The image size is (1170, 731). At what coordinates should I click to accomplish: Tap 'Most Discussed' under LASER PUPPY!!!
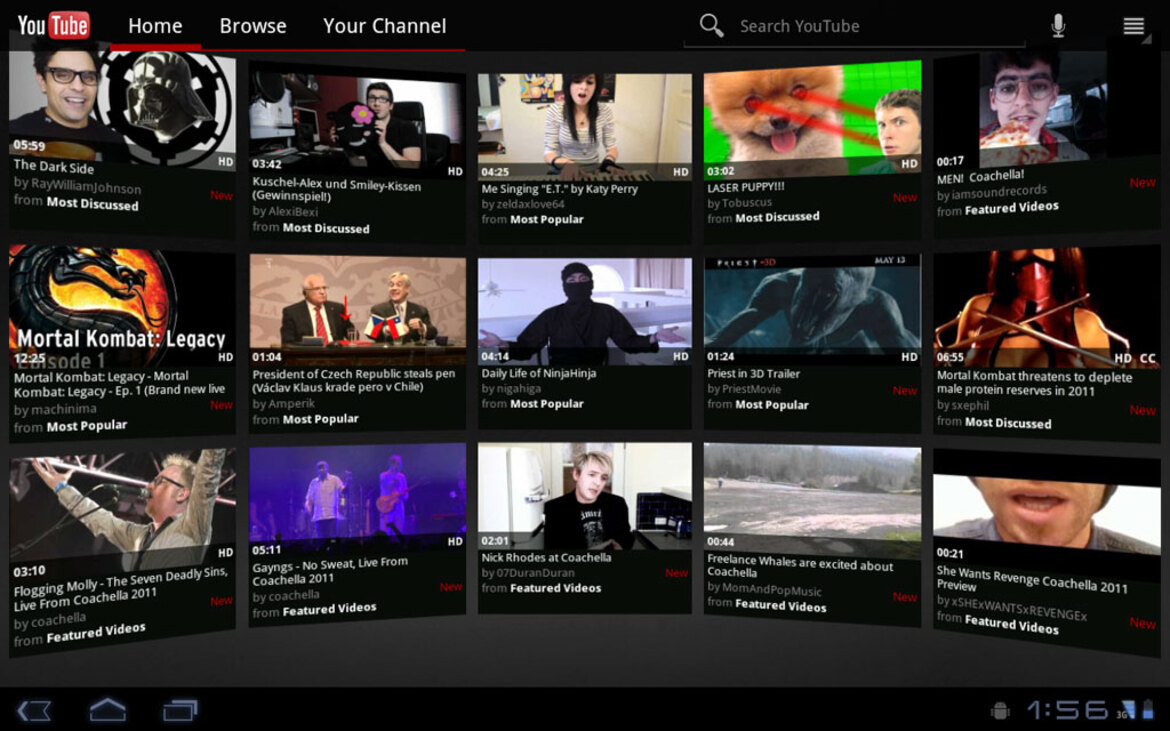tap(778, 217)
